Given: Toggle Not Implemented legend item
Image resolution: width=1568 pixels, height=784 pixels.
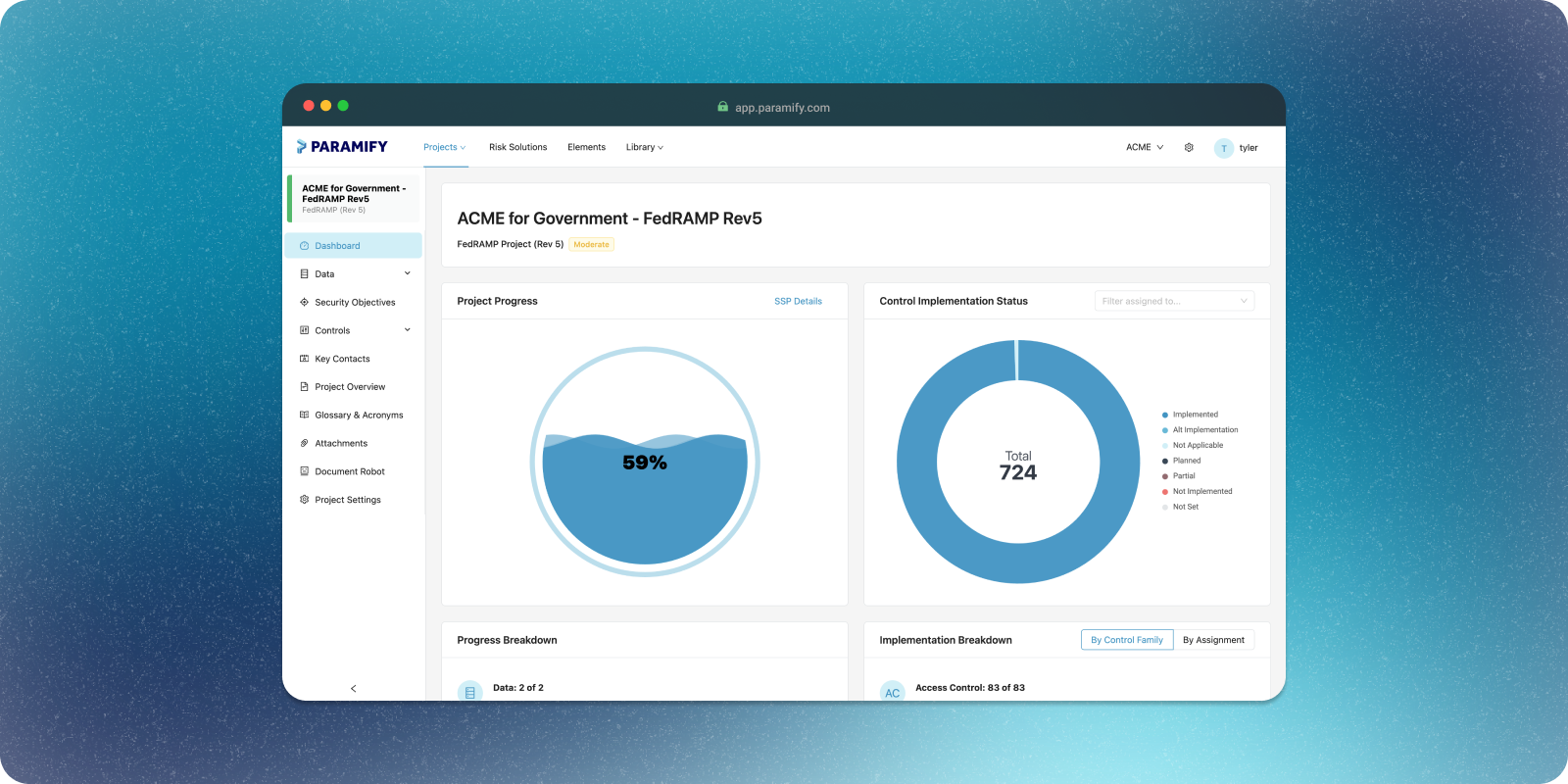Looking at the screenshot, I should tap(1197, 492).
